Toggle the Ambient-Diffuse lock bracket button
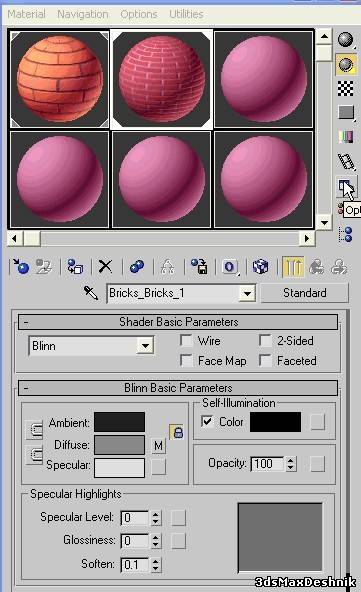The height and width of the screenshot is (592, 361). coord(34,430)
